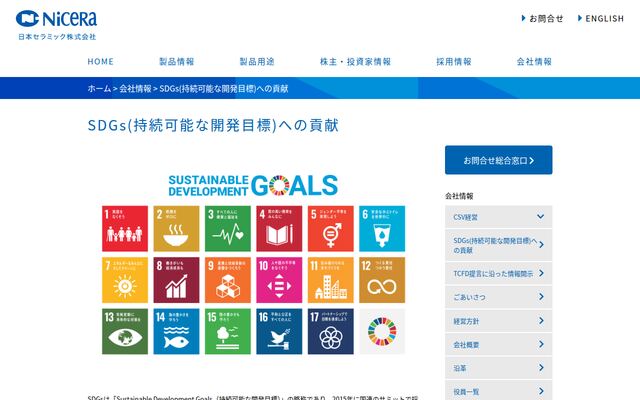Select SDG goal 15 life on land tile
640x400 pixels.
click(228, 331)
